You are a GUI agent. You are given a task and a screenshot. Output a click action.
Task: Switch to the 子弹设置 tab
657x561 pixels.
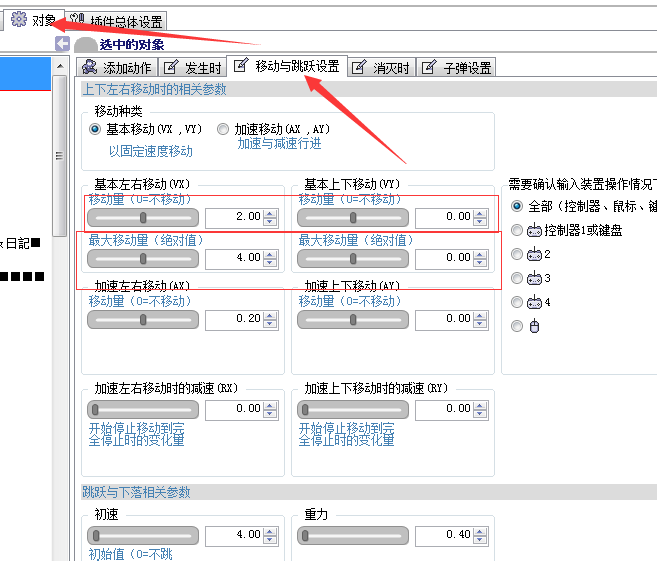pos(456,67)
